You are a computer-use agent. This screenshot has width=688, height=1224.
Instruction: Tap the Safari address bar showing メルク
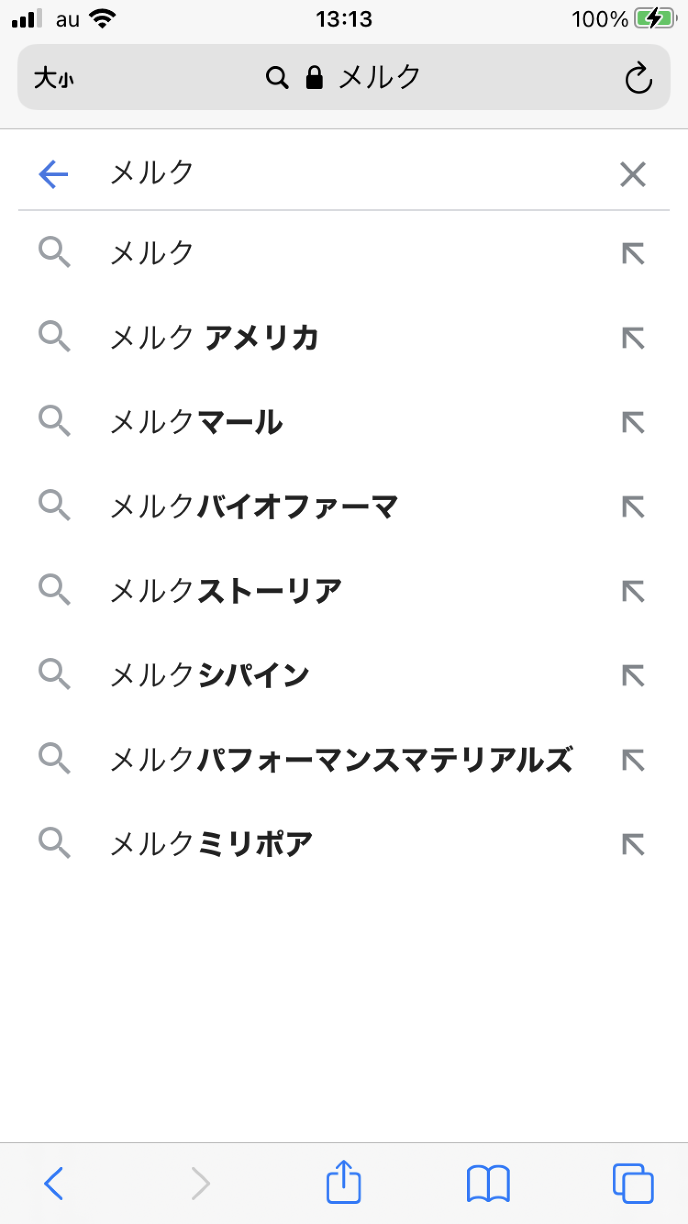tap(343, 78)
